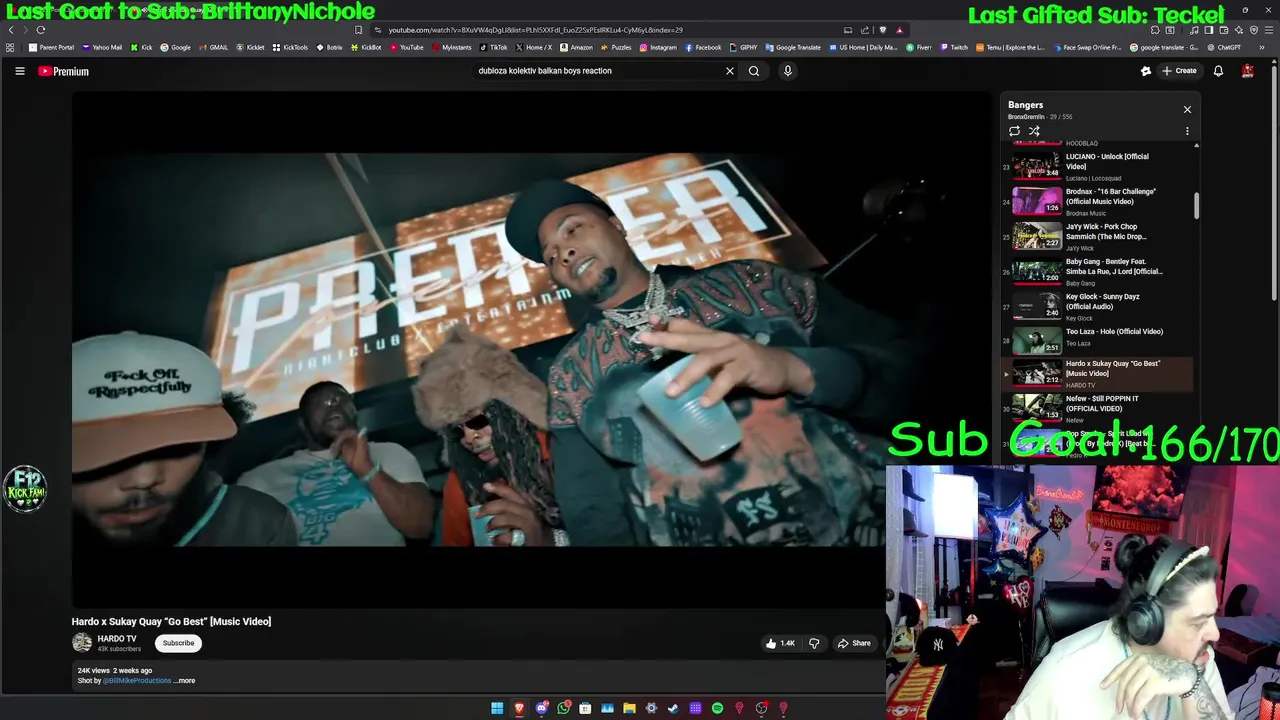The width and height of the screenshot is (1280, 720).
Task: Play LUCIANO - Unlock from the playlist
Action: [1097, 165]
